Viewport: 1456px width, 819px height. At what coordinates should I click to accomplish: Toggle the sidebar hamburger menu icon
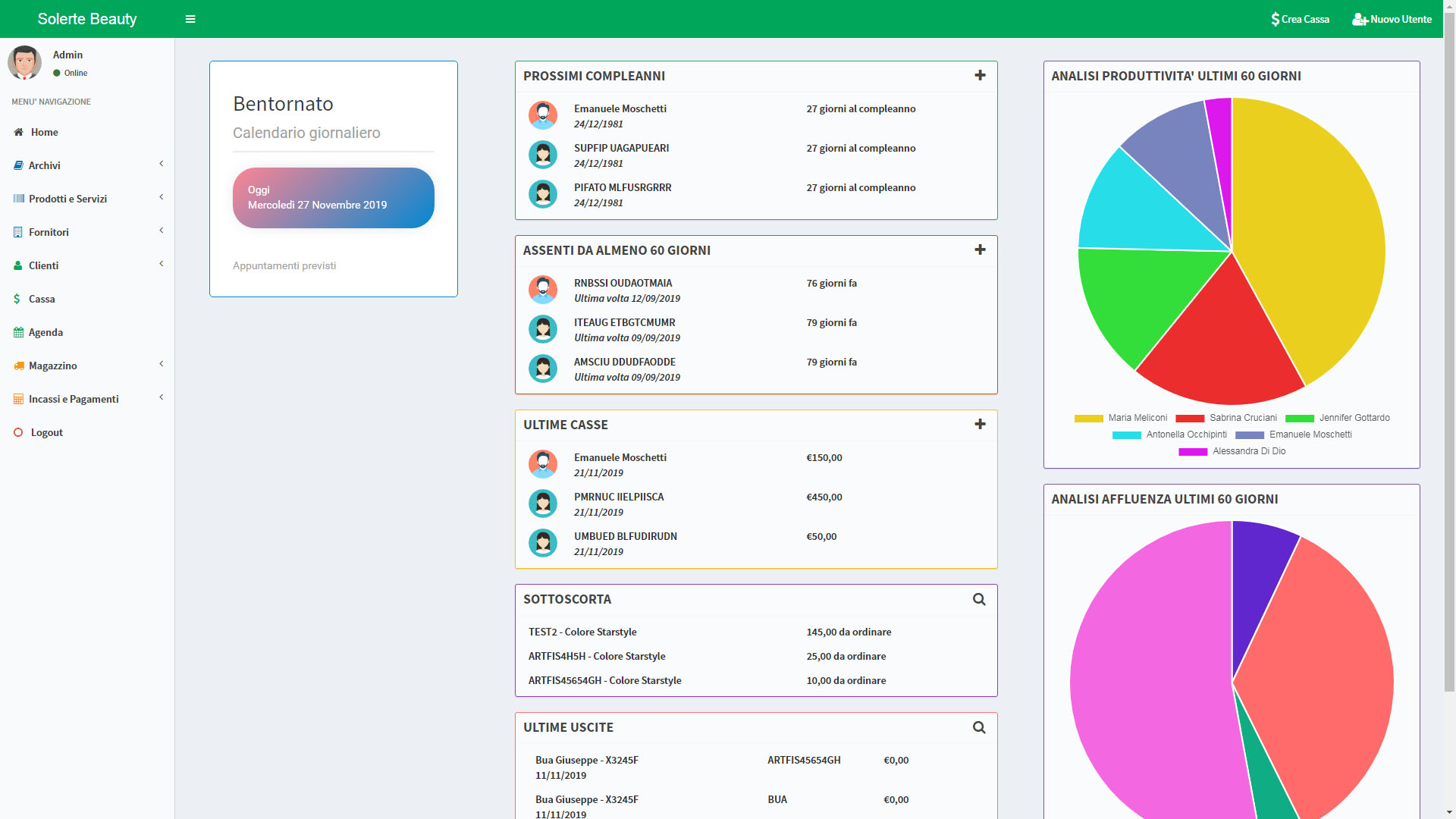(x=190, y=19)
